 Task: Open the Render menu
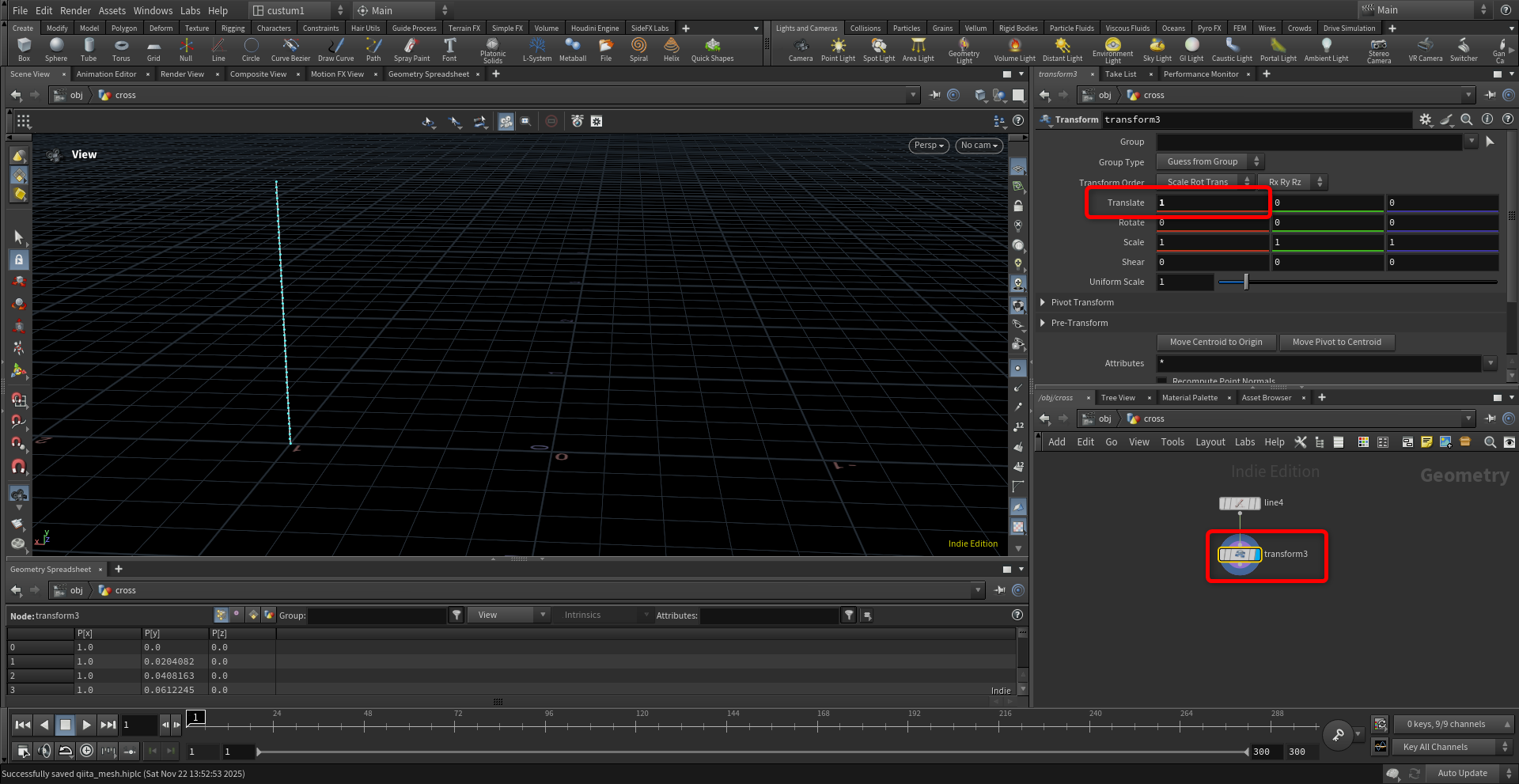point(75,10)
